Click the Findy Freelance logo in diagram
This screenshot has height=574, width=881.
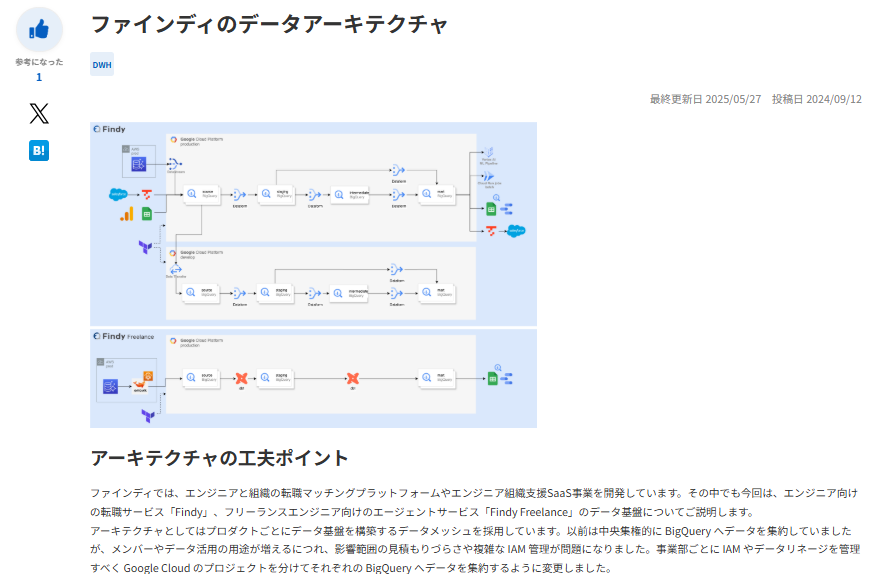[124, 336]
